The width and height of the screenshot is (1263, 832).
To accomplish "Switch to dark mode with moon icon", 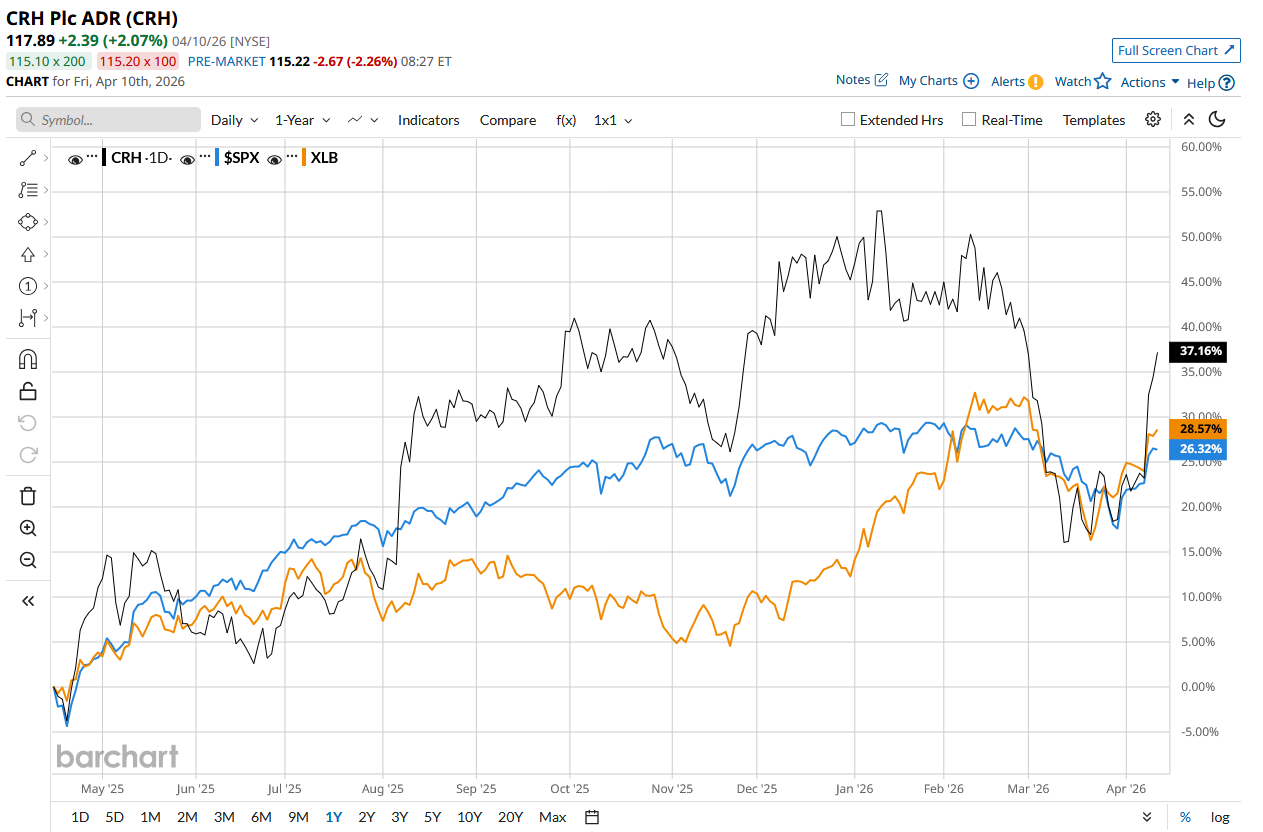I will pyautogui.click(x=1217, y=119).
